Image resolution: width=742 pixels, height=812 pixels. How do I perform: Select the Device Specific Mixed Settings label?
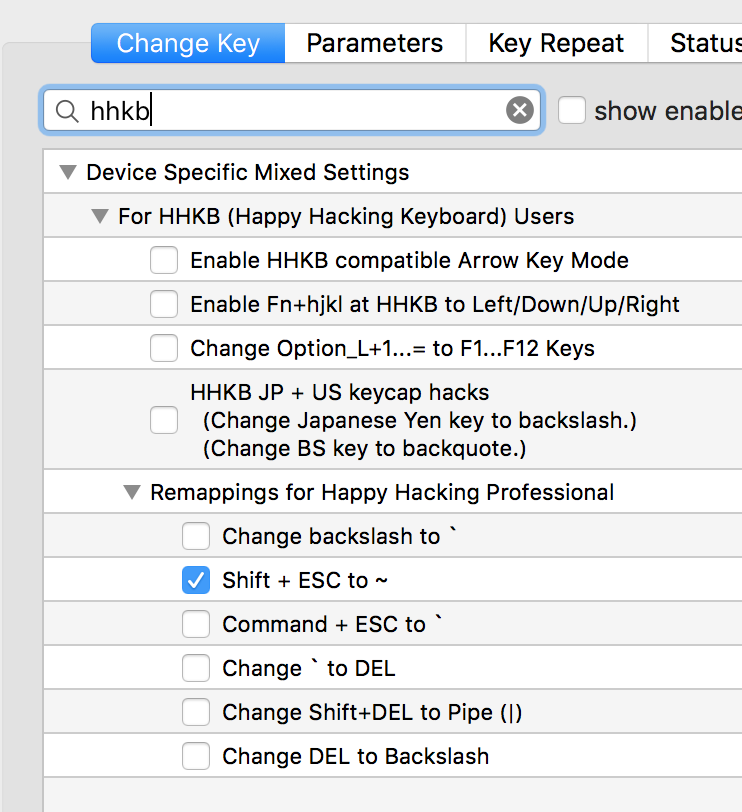(248, 172)
